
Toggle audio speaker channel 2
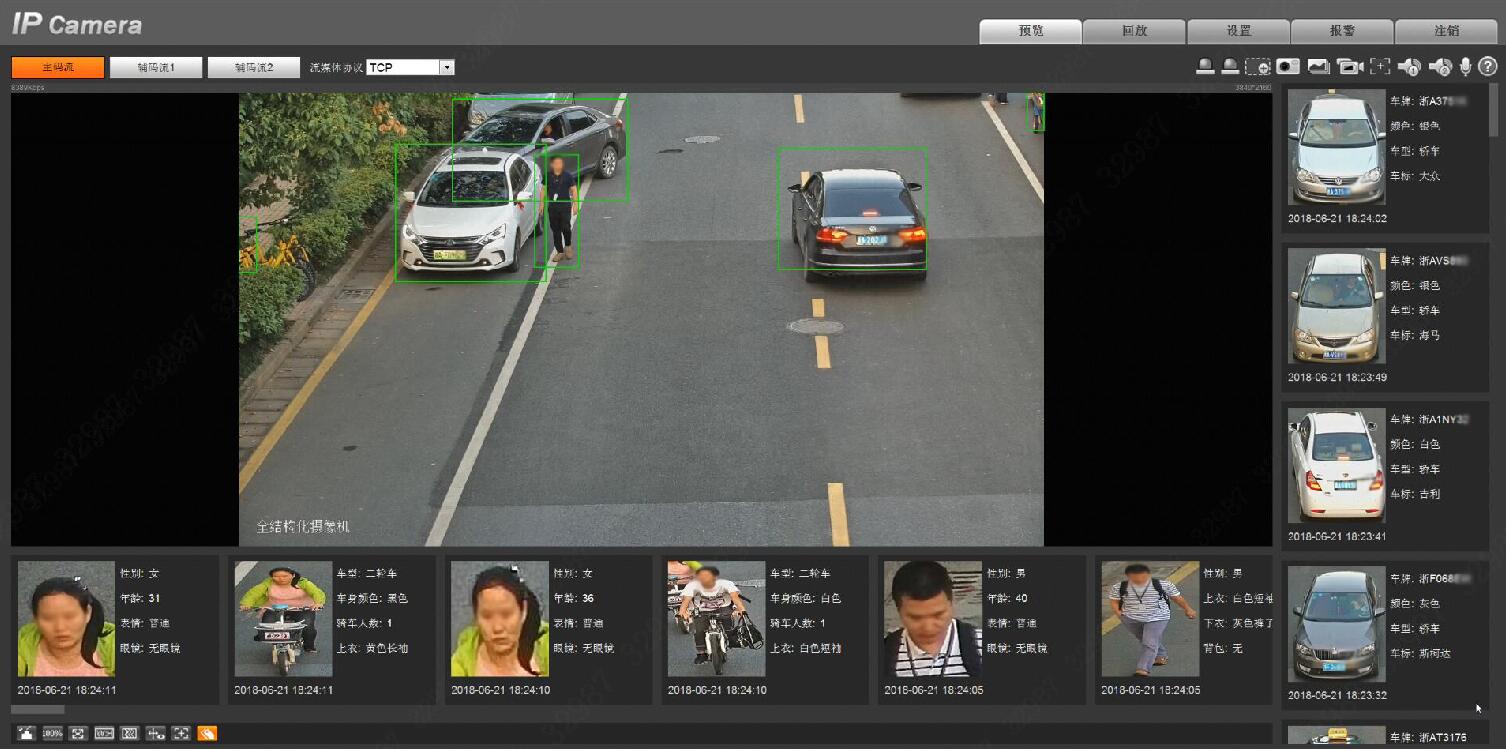(x=1440, y=67)
